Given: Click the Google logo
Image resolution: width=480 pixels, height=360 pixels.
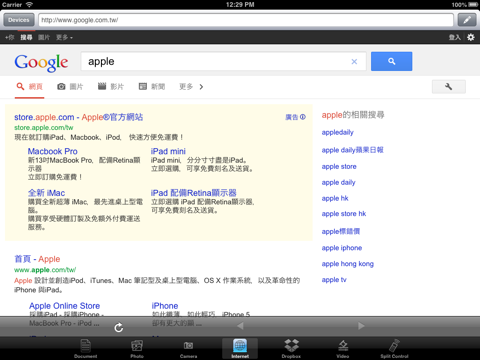Looking at the screenshot, I should (x=41, y=63).
